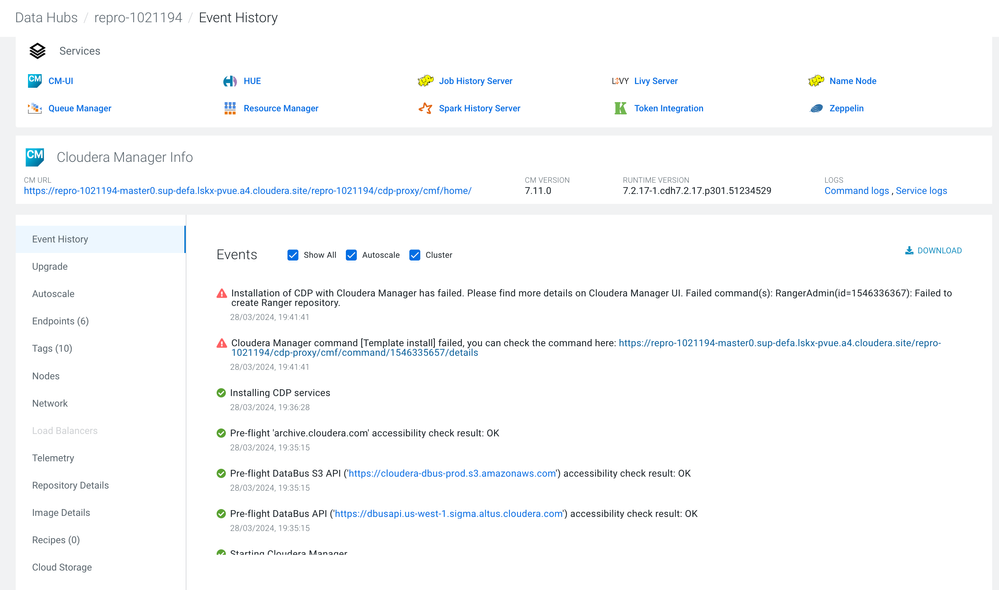Open the HUE service link

click(x=252, y=81)
